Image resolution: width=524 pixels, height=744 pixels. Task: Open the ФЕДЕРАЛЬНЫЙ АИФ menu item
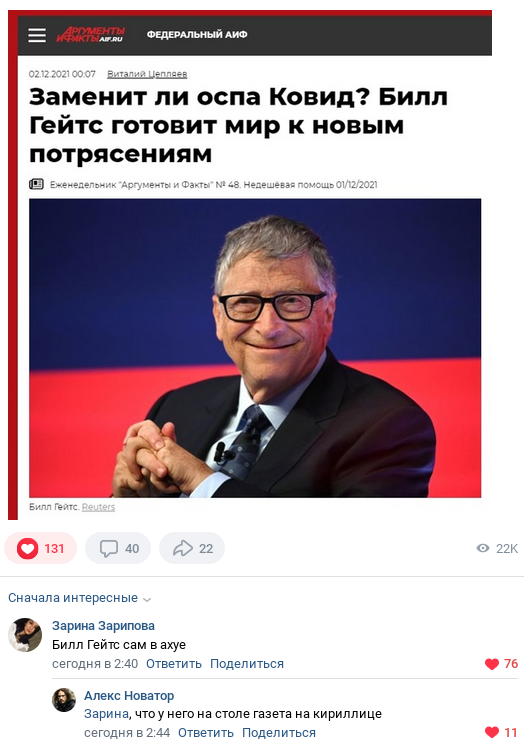(x=197, y=35)
